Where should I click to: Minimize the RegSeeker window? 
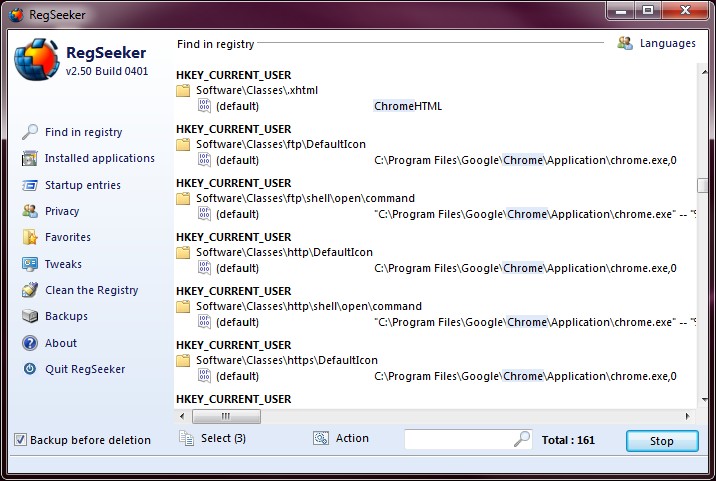621,11
